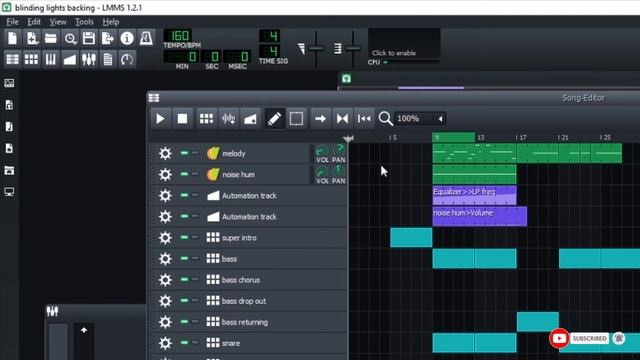Open bass chorus track gear menu
The height and width of the screenshot is (360, 640).
165,280
